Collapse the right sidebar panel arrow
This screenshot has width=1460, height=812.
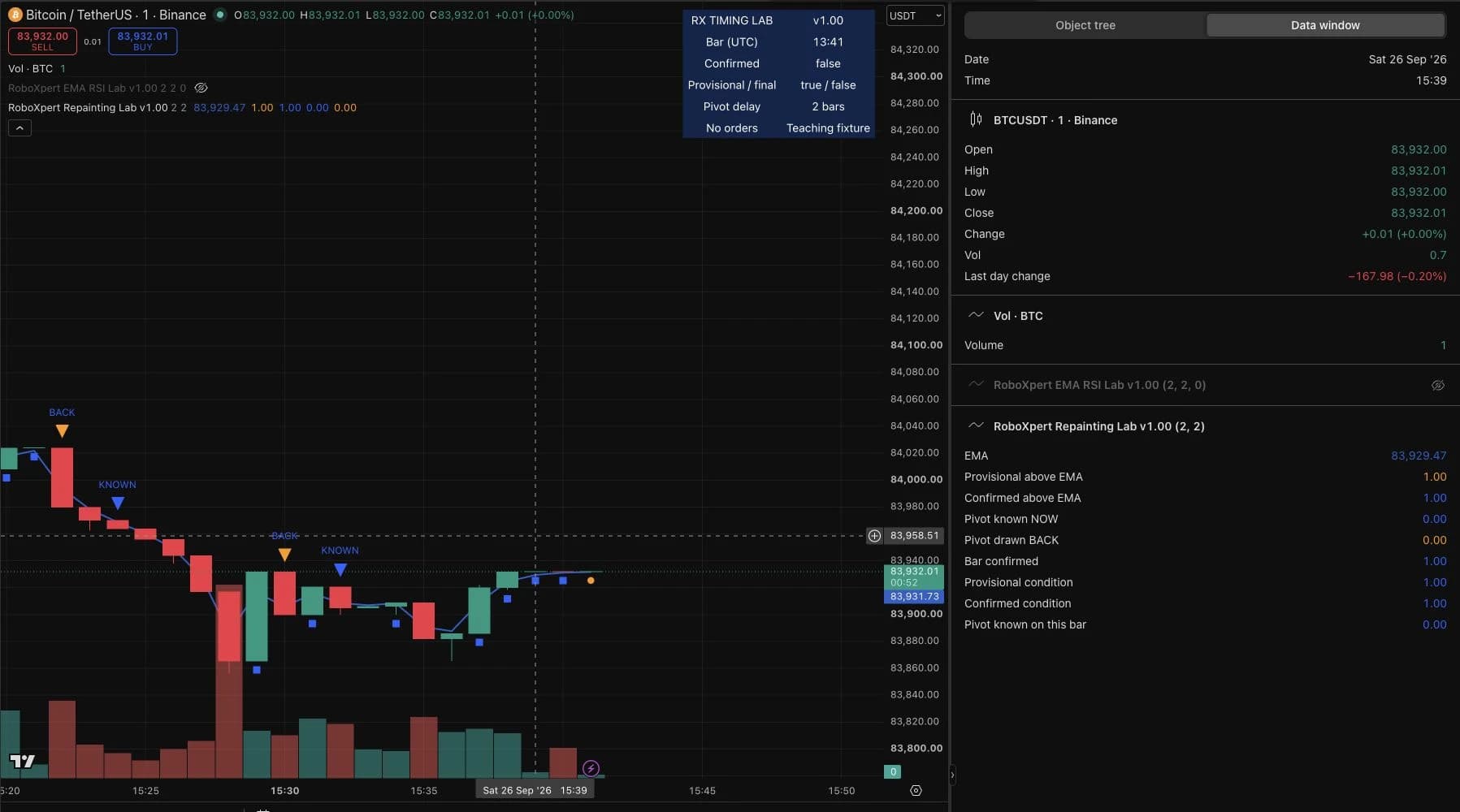952,775
